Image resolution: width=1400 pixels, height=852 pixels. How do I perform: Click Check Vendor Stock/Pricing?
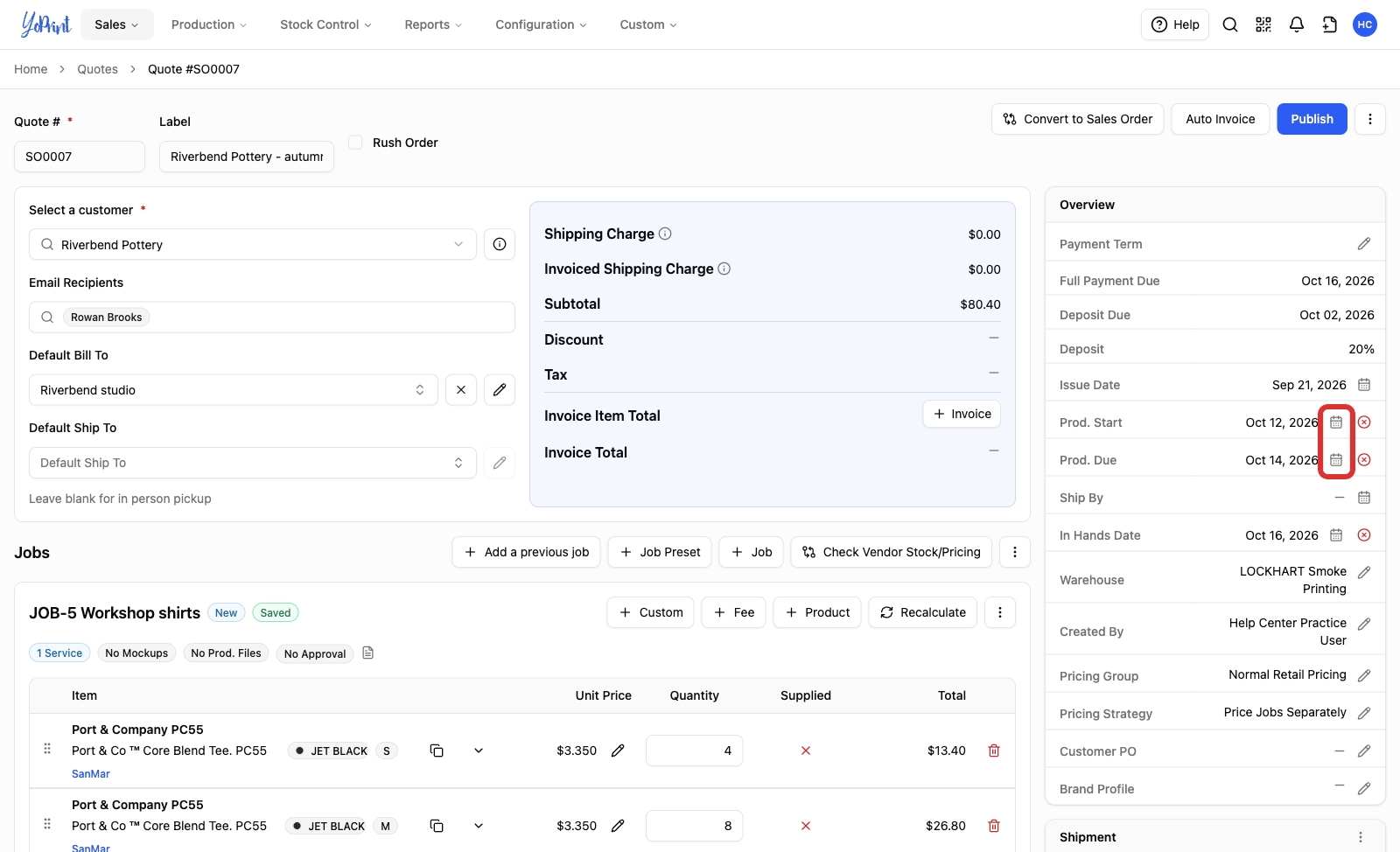(892, 552)
